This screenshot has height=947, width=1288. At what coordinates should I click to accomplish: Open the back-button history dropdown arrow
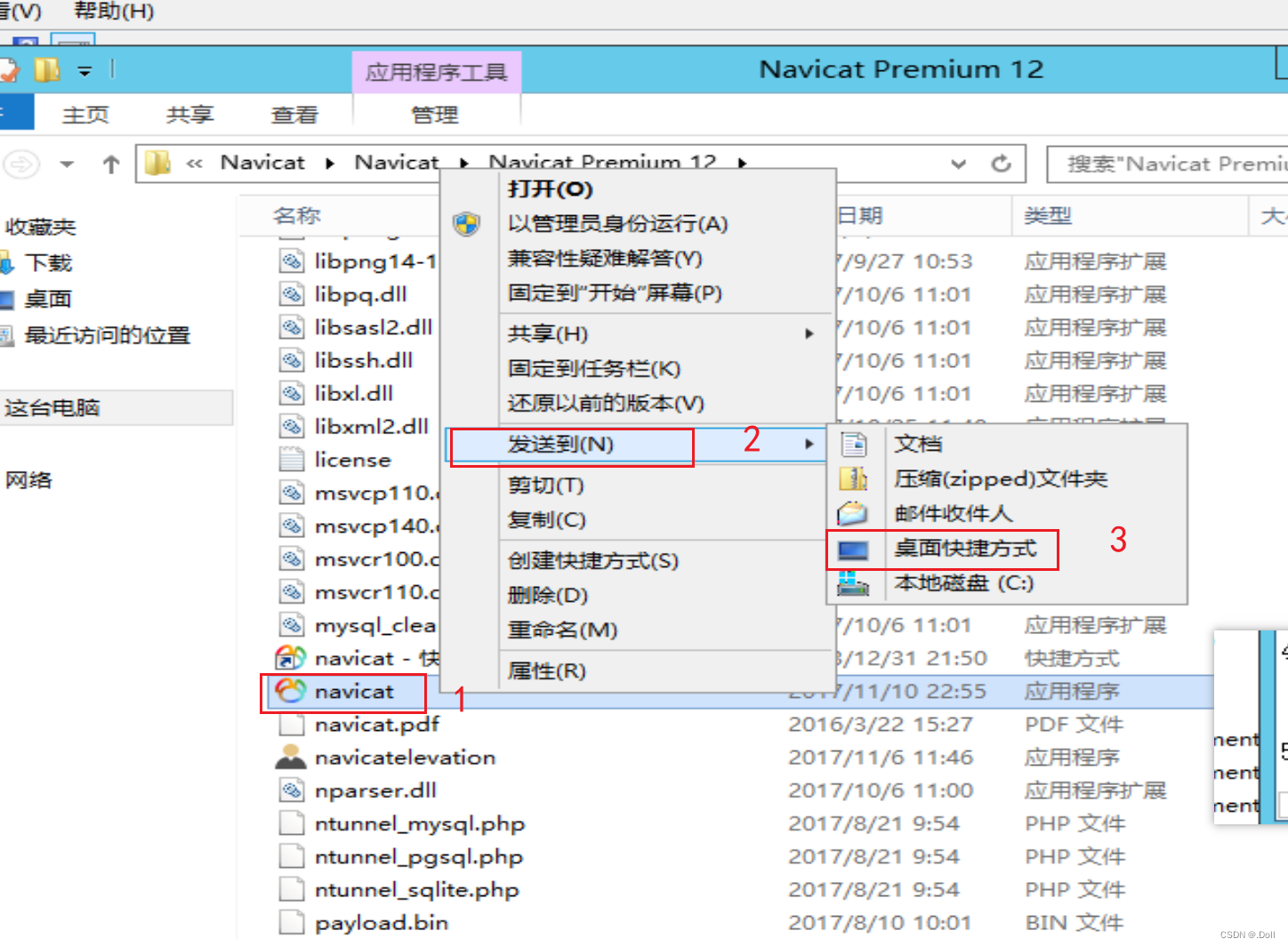tap(66, 164)
